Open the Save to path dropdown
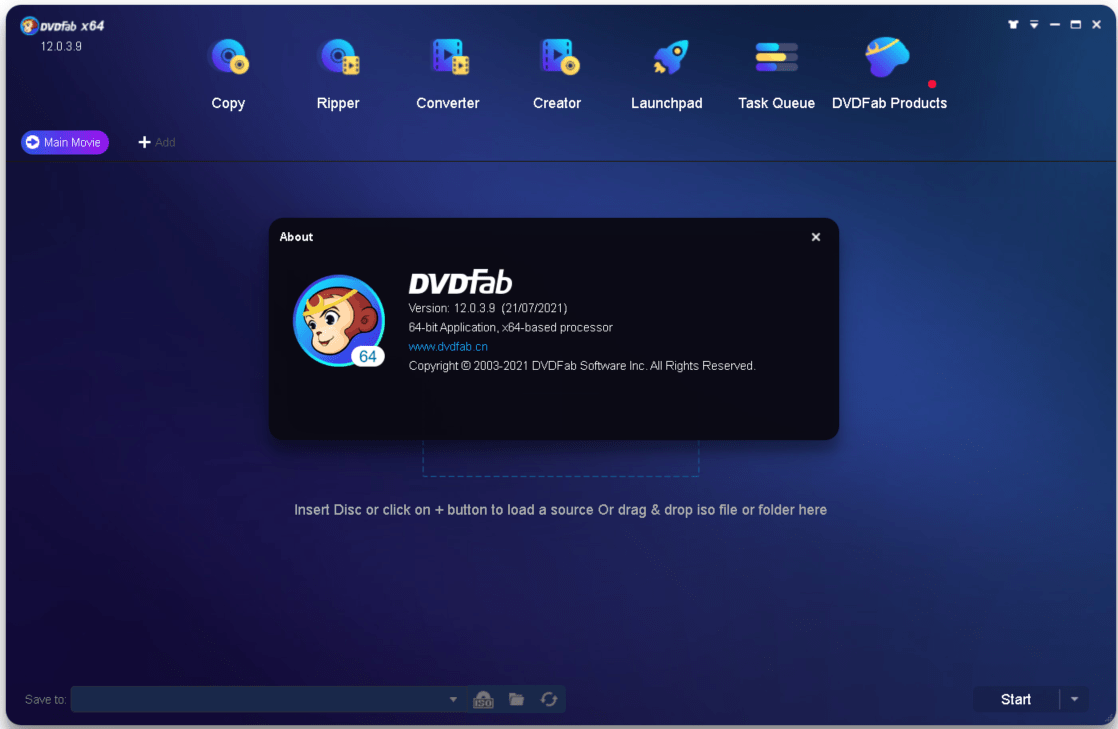1118x729 pixels. point(453,700)
